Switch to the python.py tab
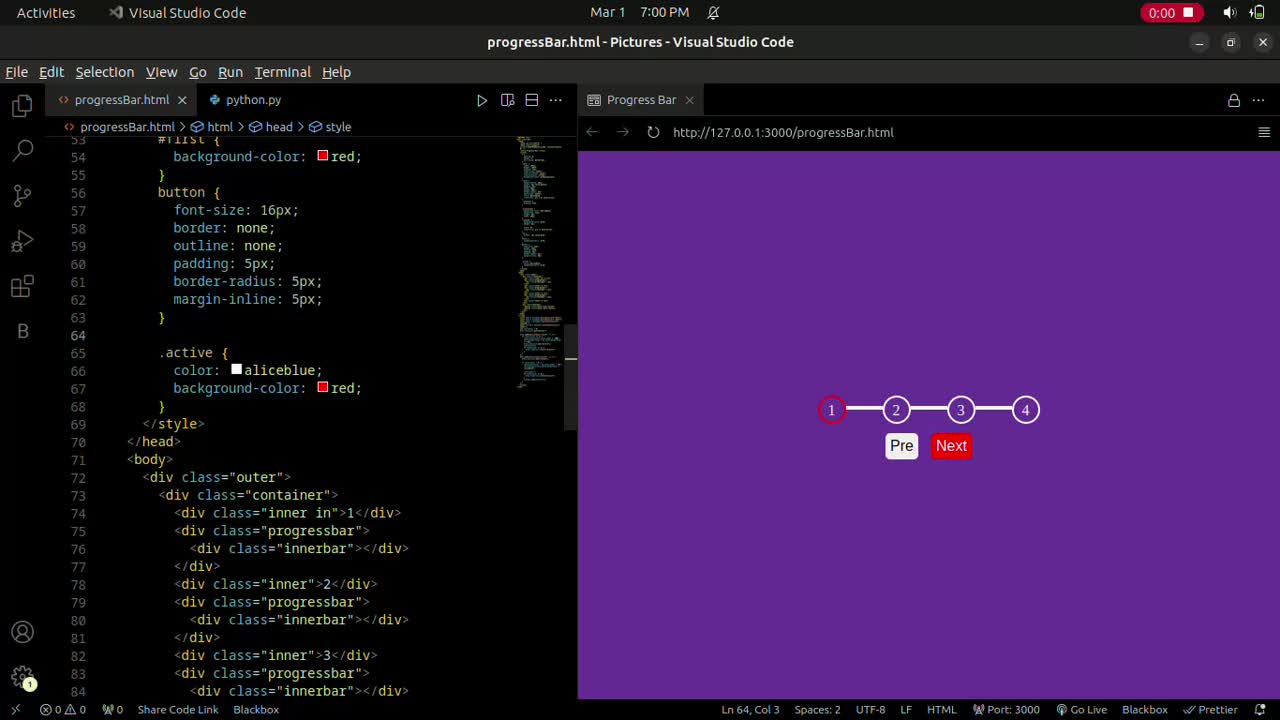The image size is (1280, 720). tap(252, 100)
